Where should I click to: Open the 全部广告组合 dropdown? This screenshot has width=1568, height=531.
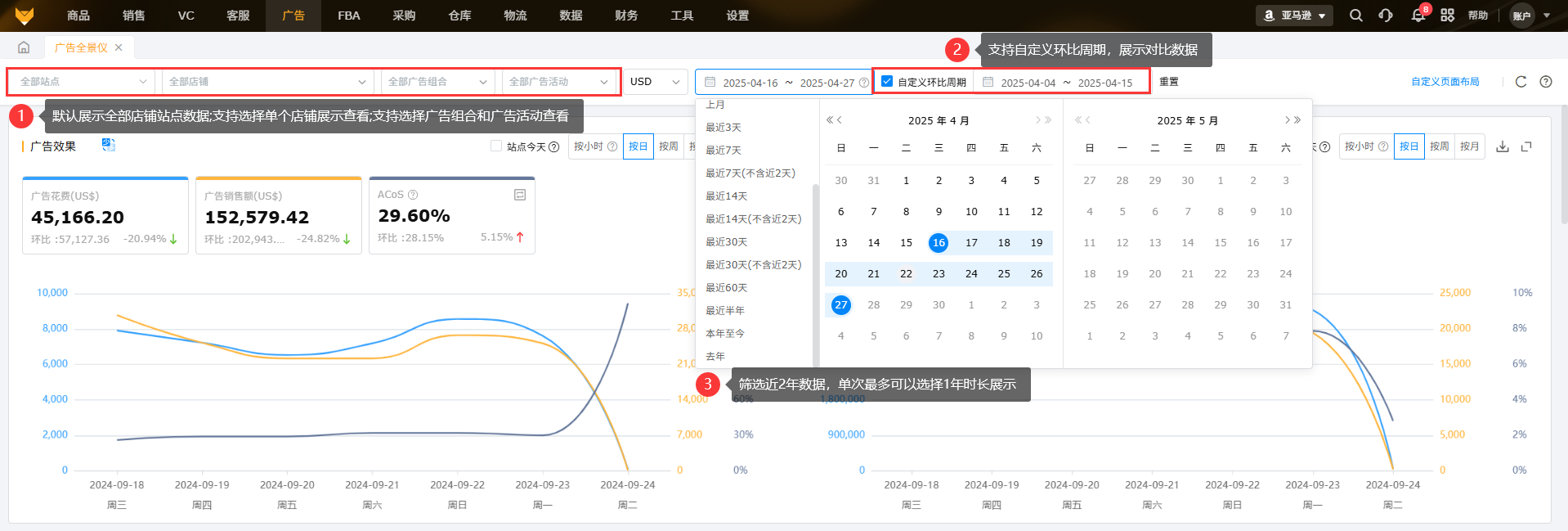pyautogui.click(x=438, y=82)
